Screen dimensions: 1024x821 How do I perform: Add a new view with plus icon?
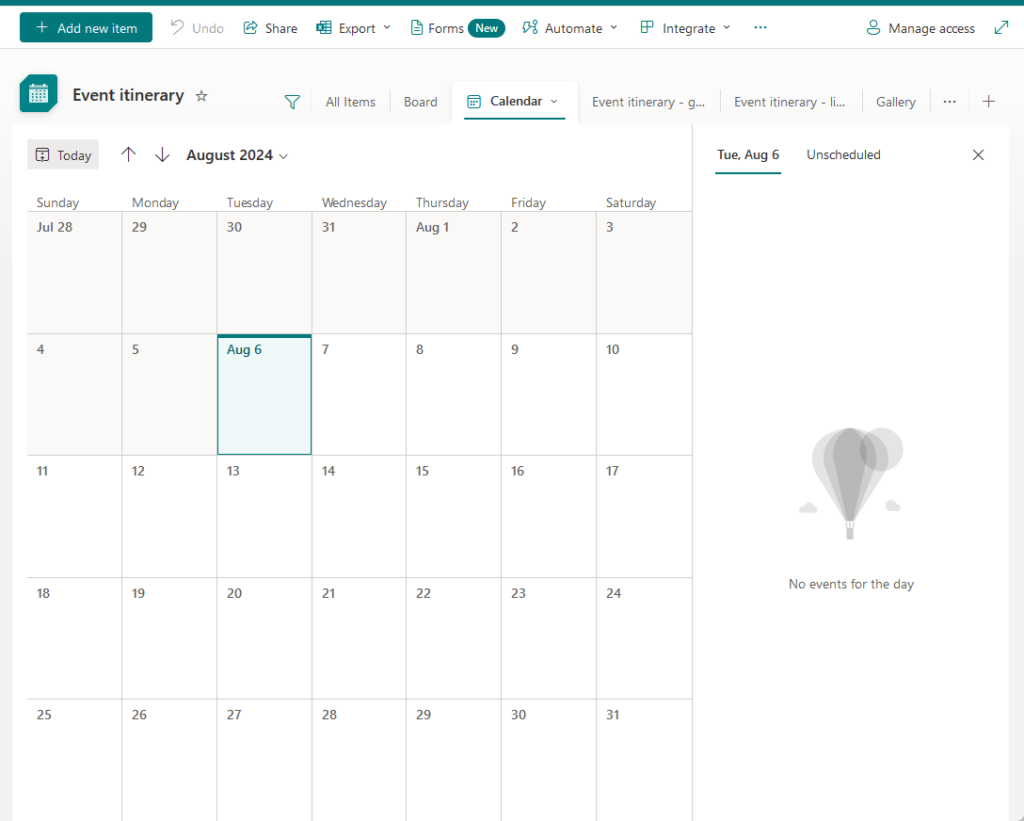(x=989, y=101)
